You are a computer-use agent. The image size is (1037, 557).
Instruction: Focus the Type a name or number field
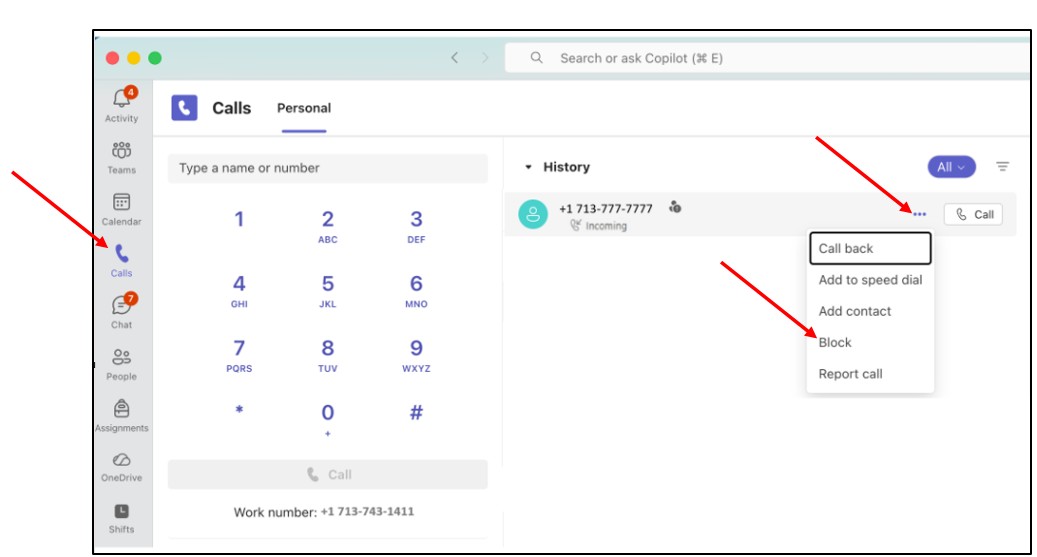point(328,168)
